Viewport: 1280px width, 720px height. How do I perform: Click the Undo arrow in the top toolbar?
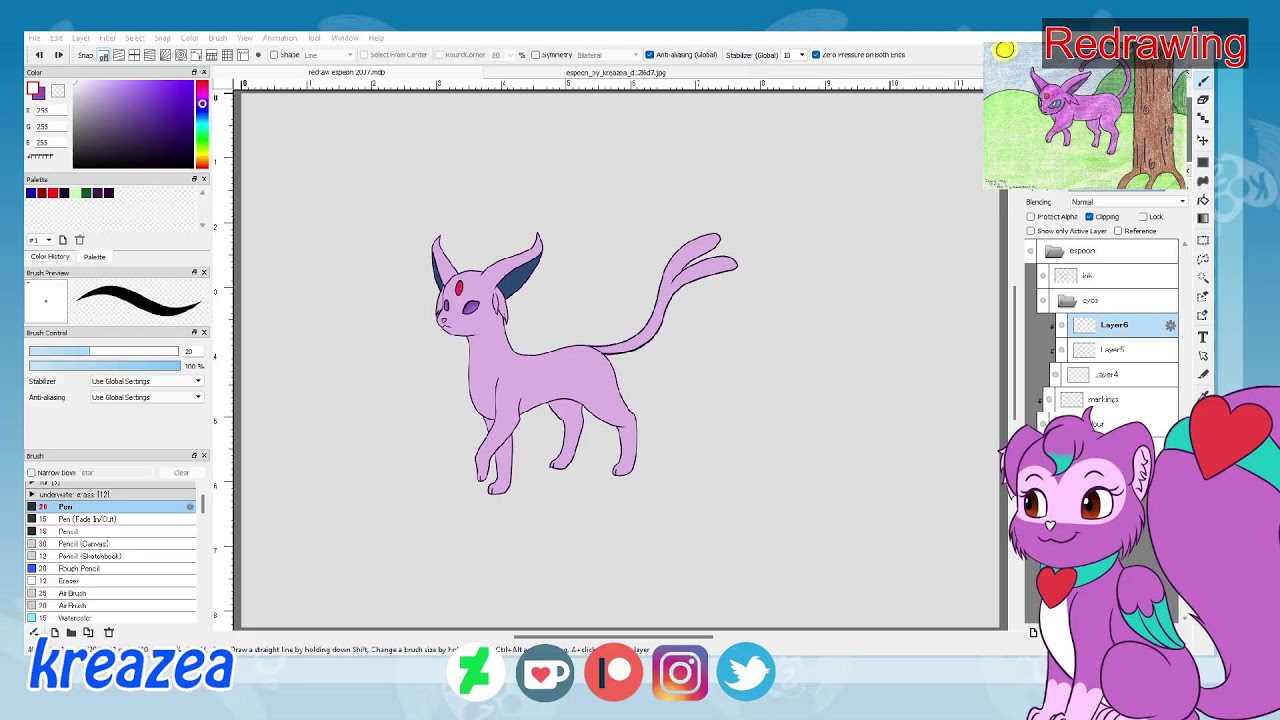pos(39,55)
